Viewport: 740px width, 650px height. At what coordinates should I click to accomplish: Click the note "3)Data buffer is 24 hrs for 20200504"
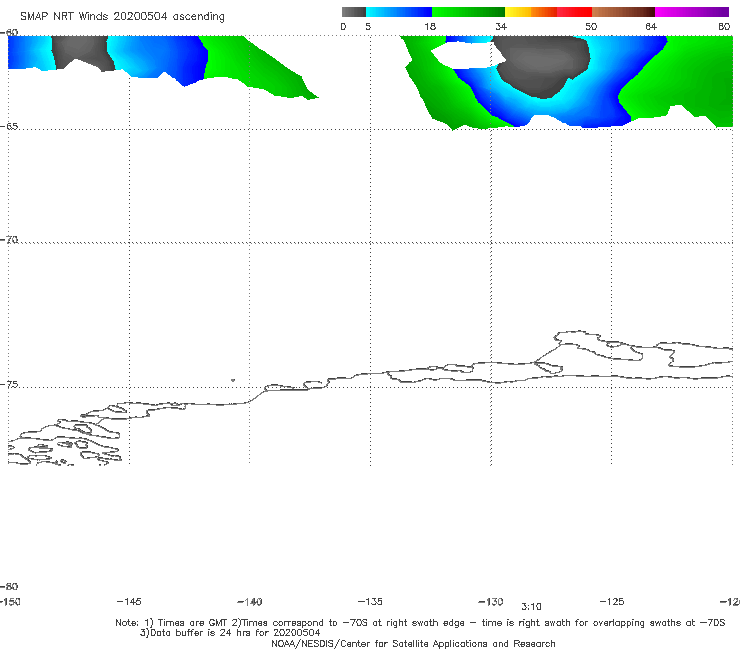click(x=230, y=633)
